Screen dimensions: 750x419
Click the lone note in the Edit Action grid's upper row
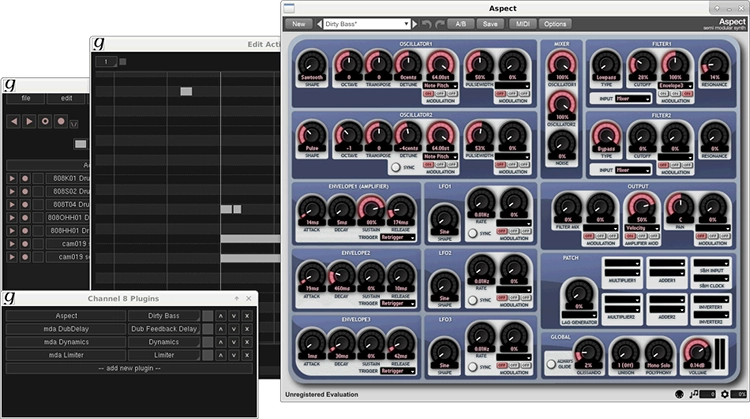(186, 91)
